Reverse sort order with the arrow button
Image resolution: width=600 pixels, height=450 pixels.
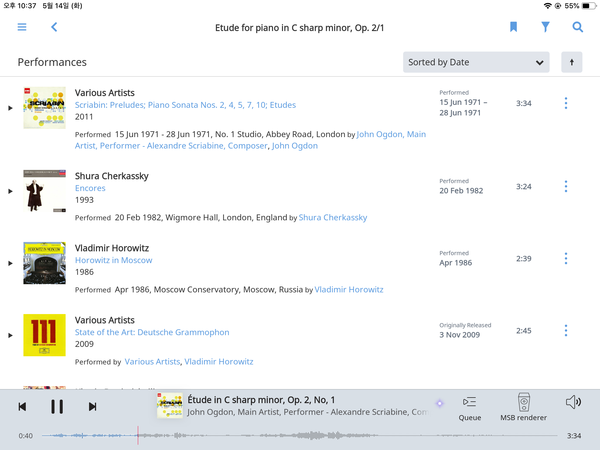point(572,62)
